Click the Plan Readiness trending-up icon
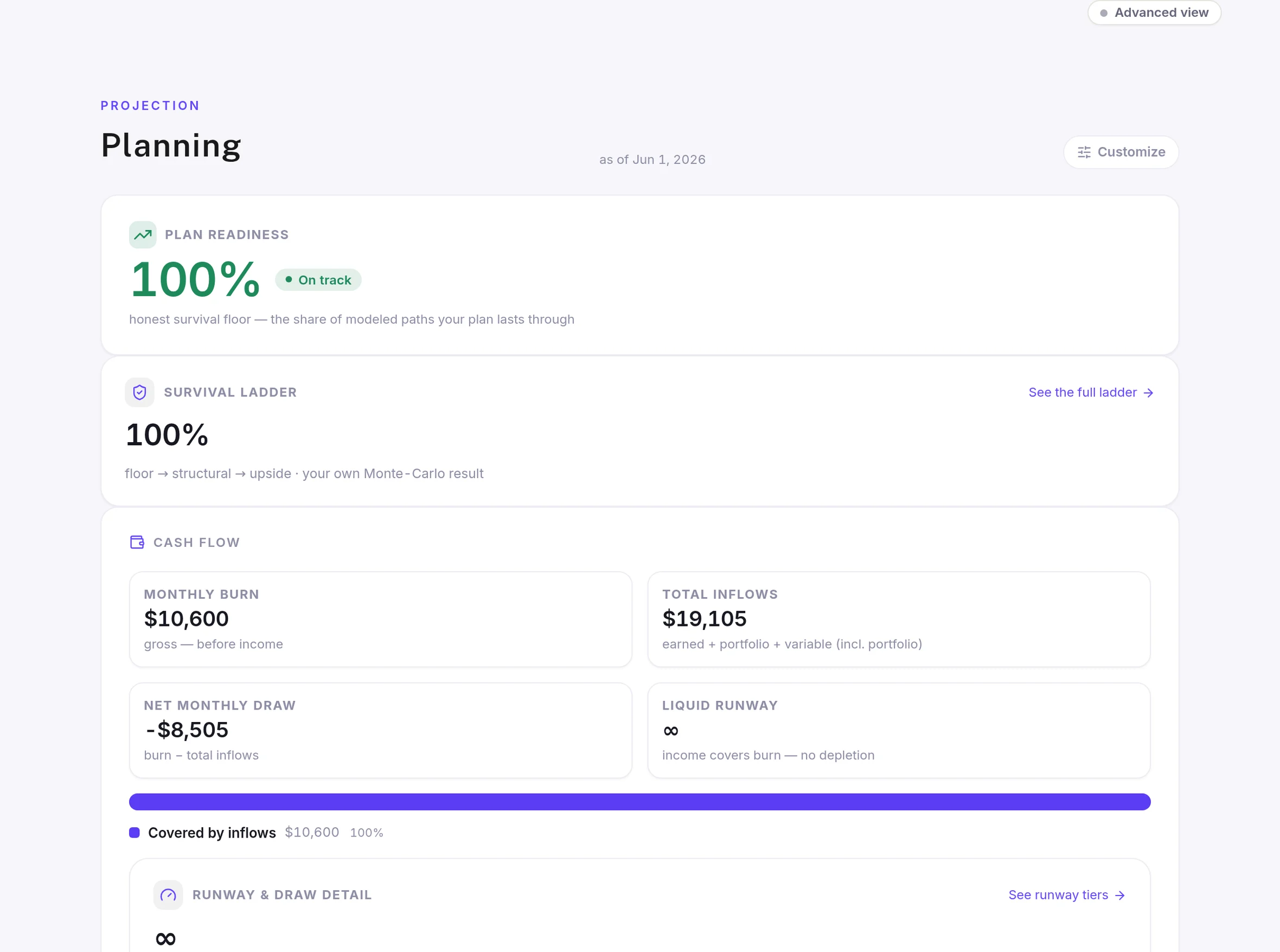The height and width of the screenshot is (952, 1280). 142,234
